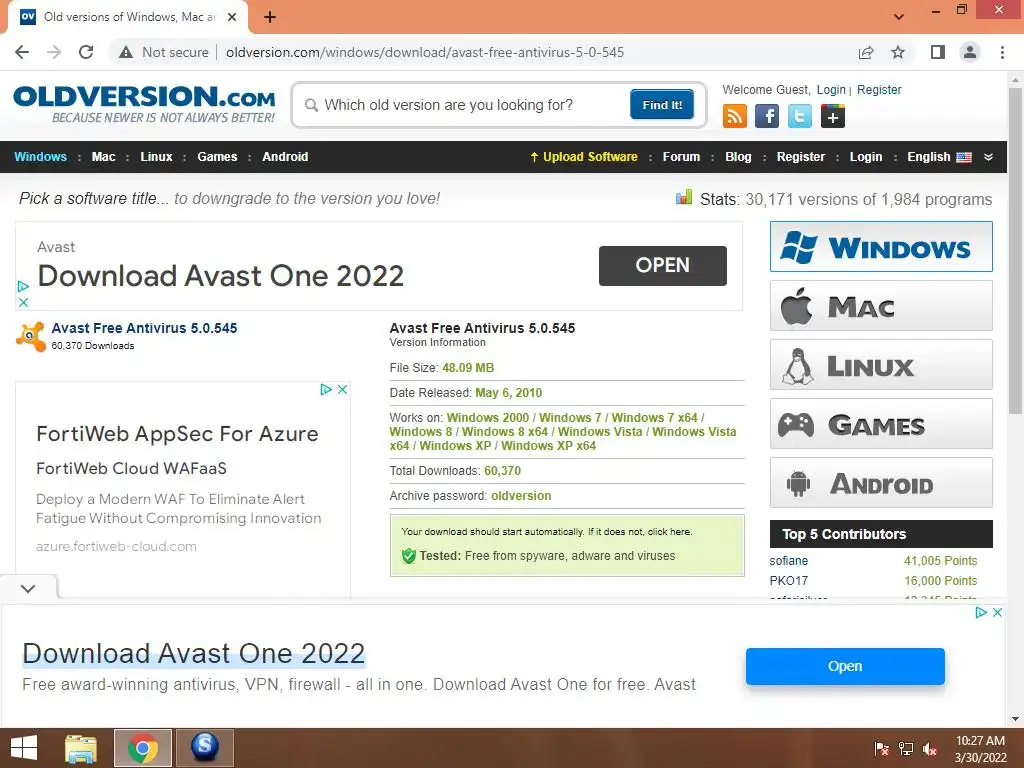Screen dimensions: 1024x768
Task: Share this page icon in address bar
Action: (866, 52)
